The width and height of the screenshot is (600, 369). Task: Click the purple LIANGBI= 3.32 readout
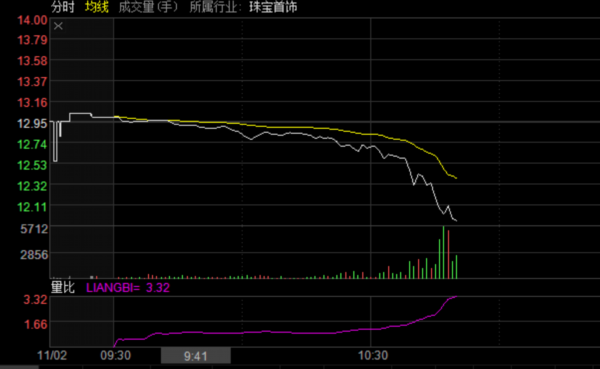pos(128,287)
